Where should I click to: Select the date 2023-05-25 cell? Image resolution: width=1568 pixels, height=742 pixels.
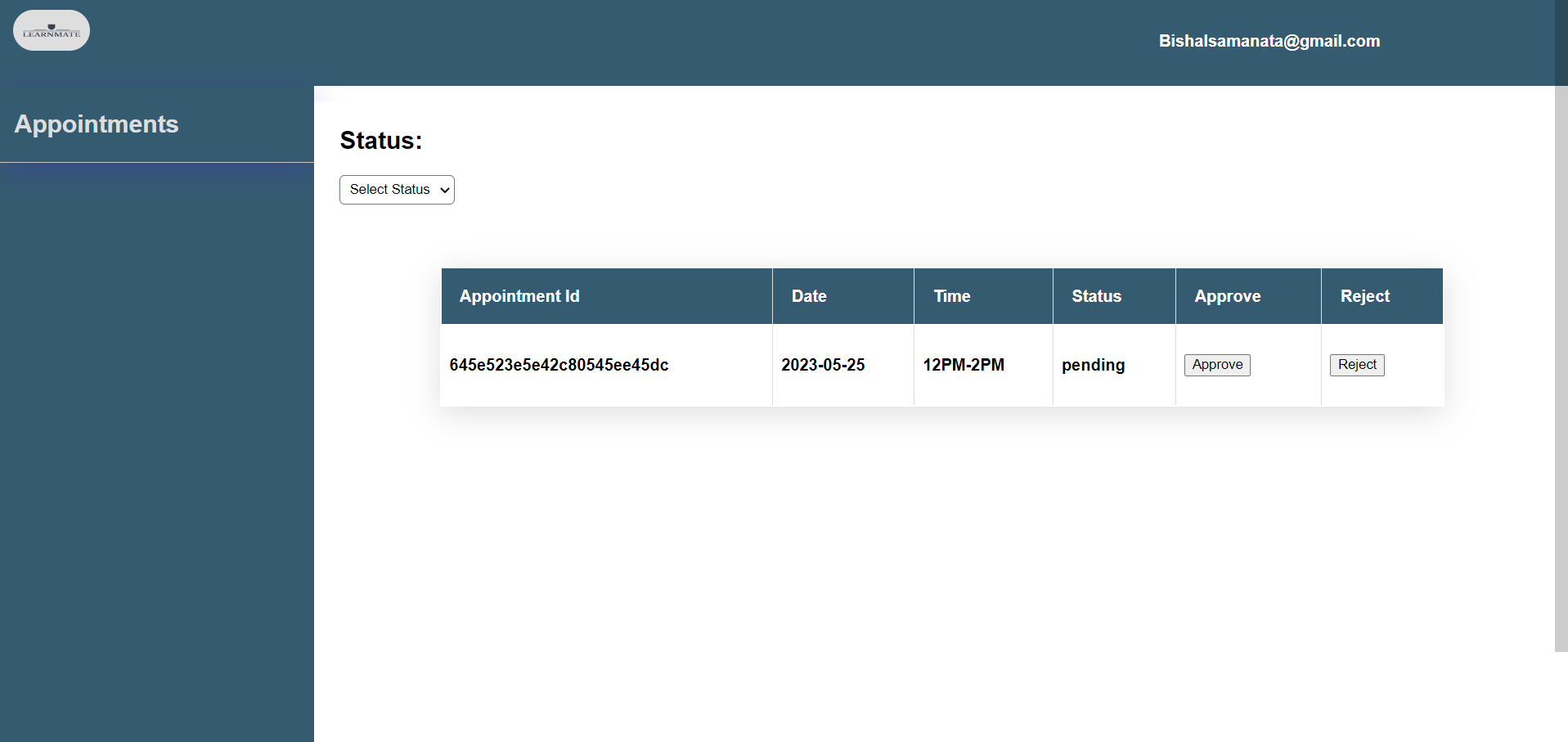[823, 365]
